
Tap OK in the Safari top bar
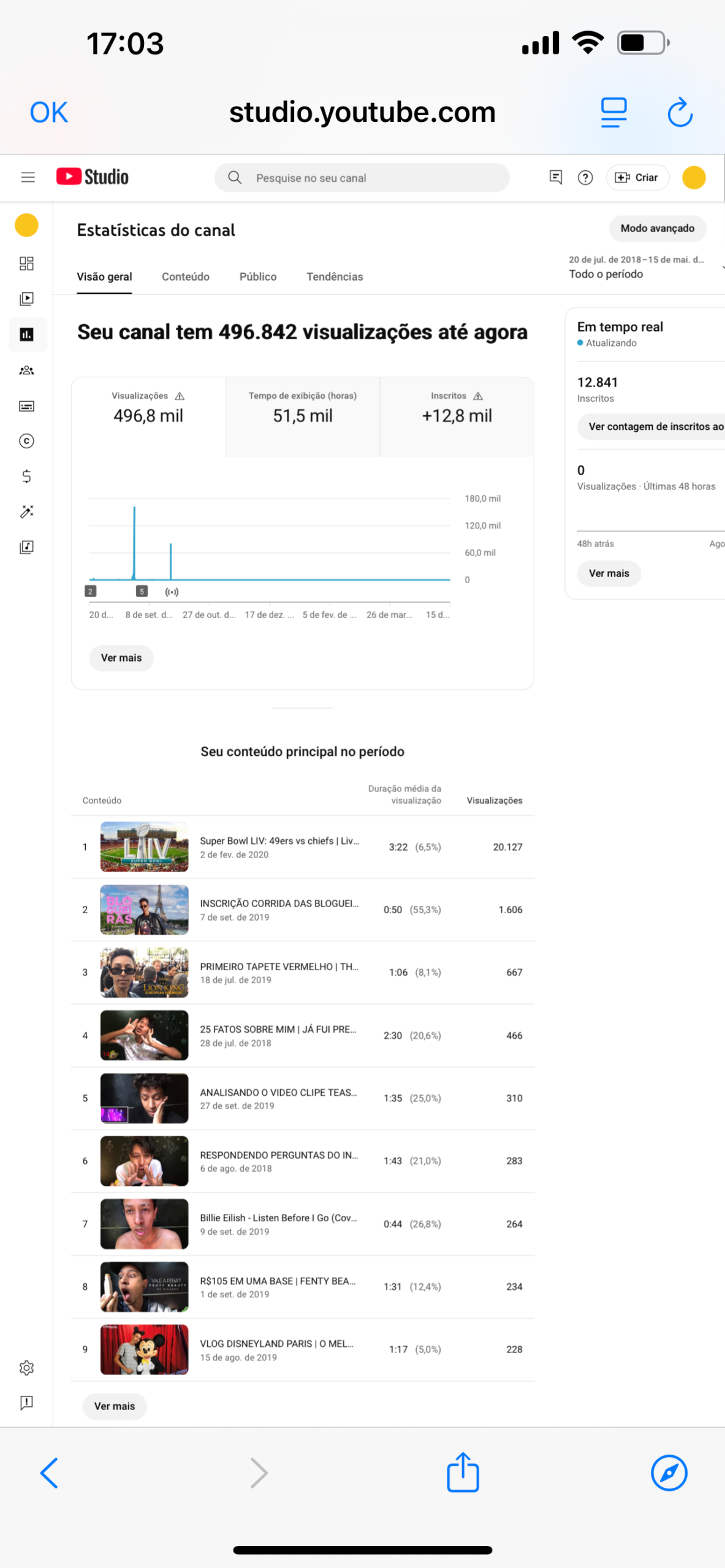(x=49, y=113)
